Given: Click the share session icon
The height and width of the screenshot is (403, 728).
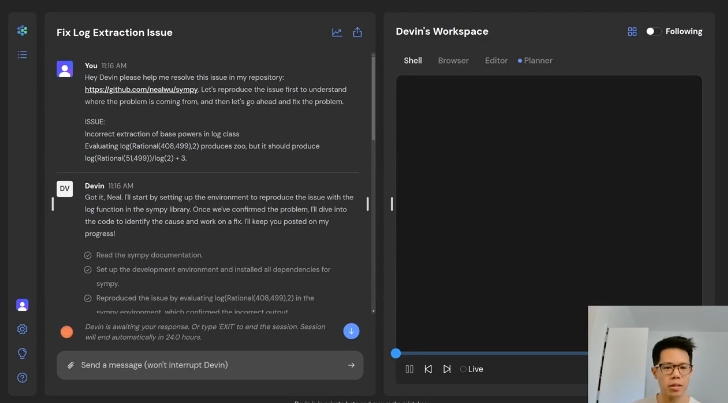Looking at the screenshot, I should click(x=357, y=32).
